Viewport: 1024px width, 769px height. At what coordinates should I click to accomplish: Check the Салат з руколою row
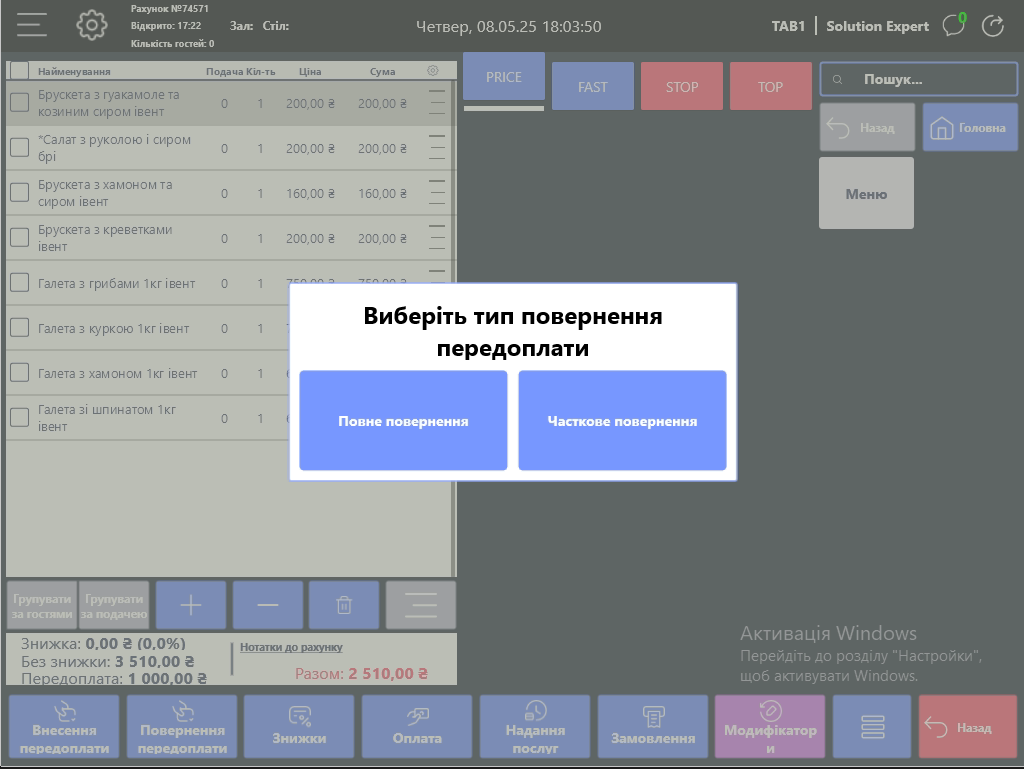pyautogui.click(x=19, y=148)
